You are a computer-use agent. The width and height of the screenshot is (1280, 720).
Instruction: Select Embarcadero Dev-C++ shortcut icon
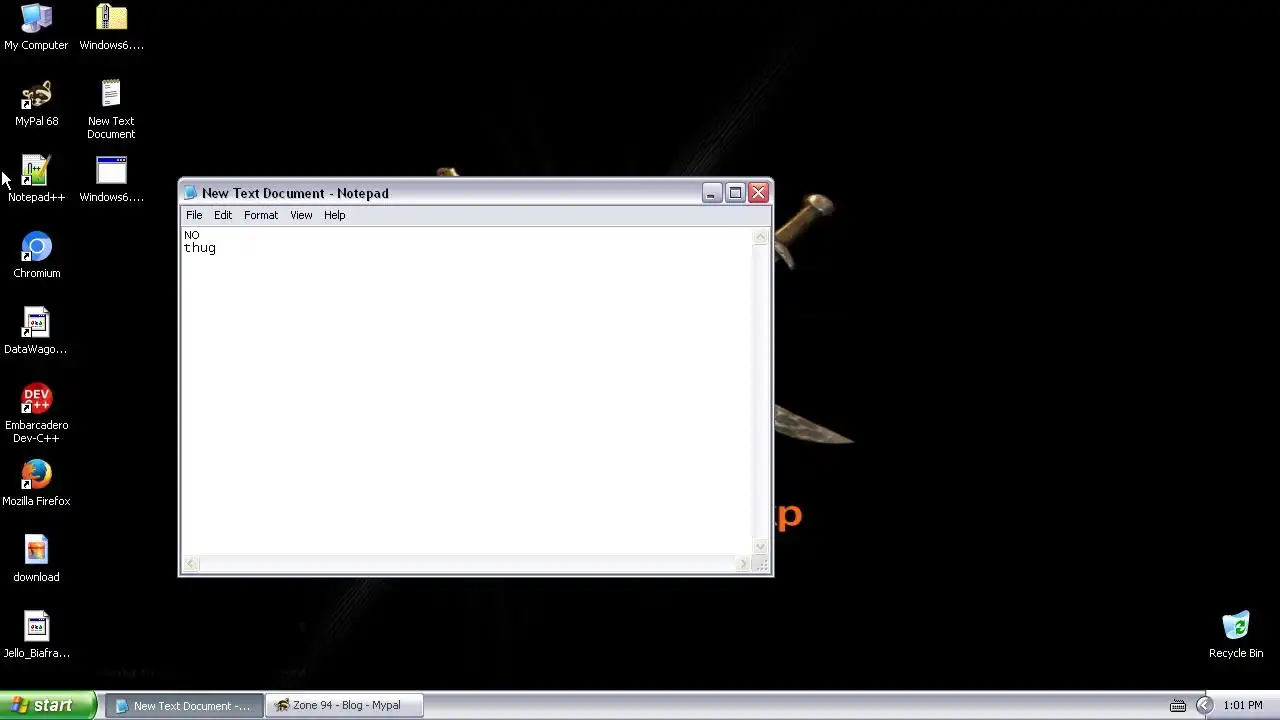36,413
